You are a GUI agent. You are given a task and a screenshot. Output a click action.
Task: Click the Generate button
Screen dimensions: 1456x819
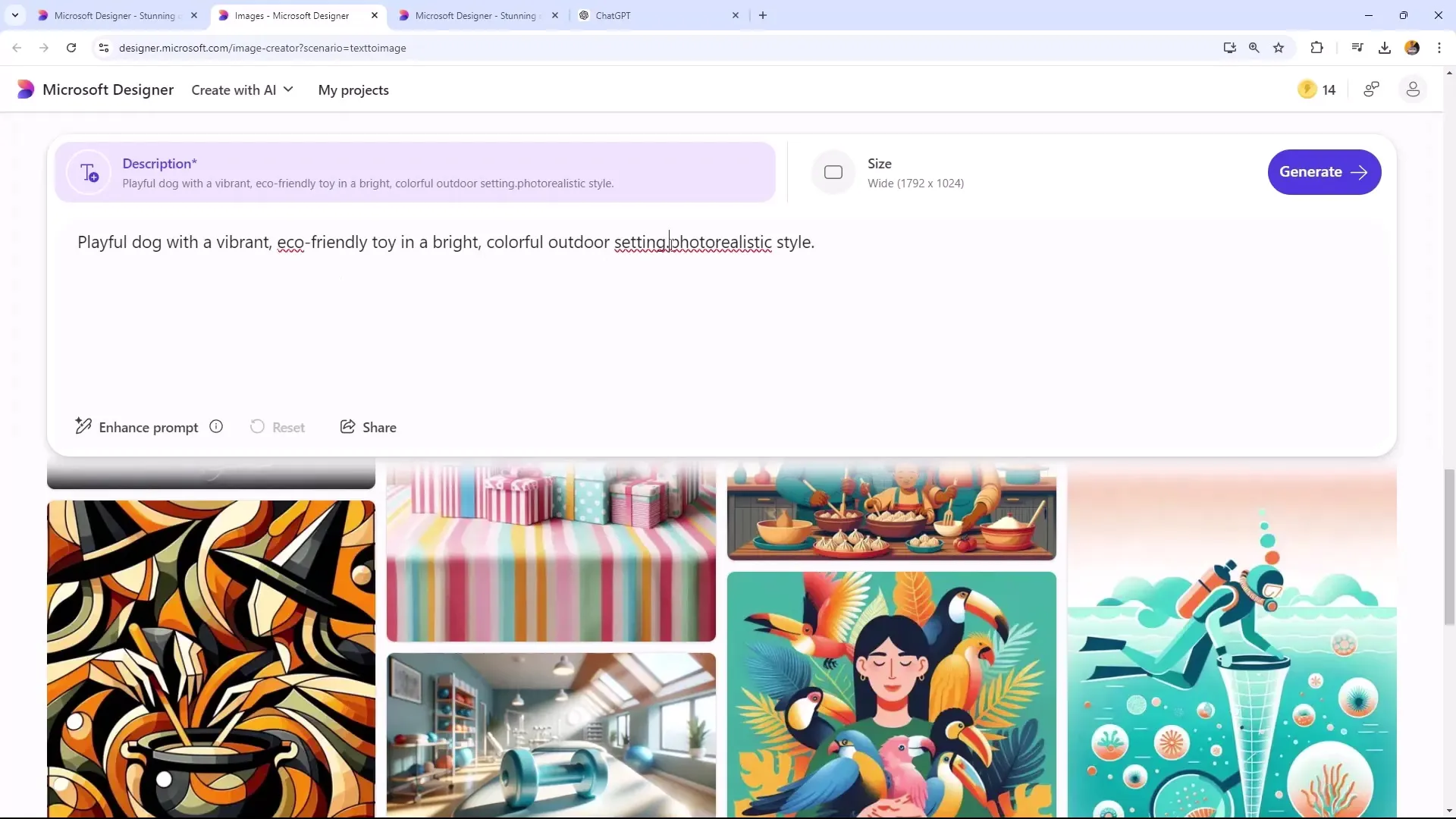[x=1323, y=171]
